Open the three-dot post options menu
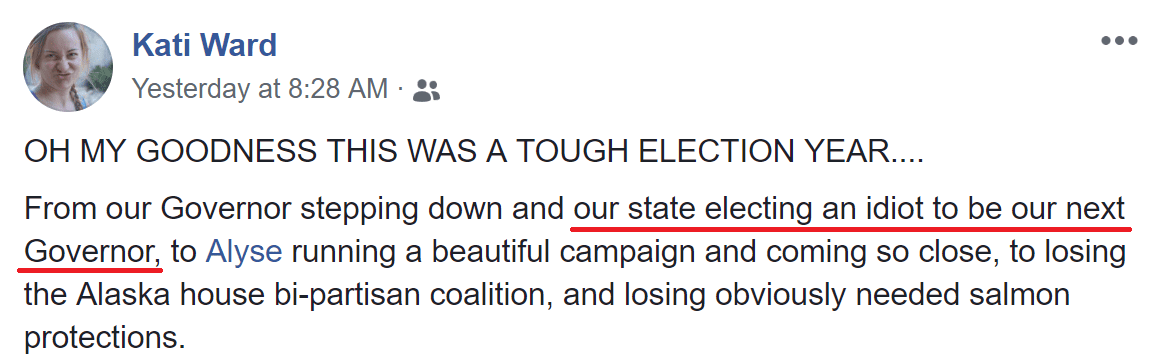This screenshot has height=360, width=1155. click(1119, 41)
